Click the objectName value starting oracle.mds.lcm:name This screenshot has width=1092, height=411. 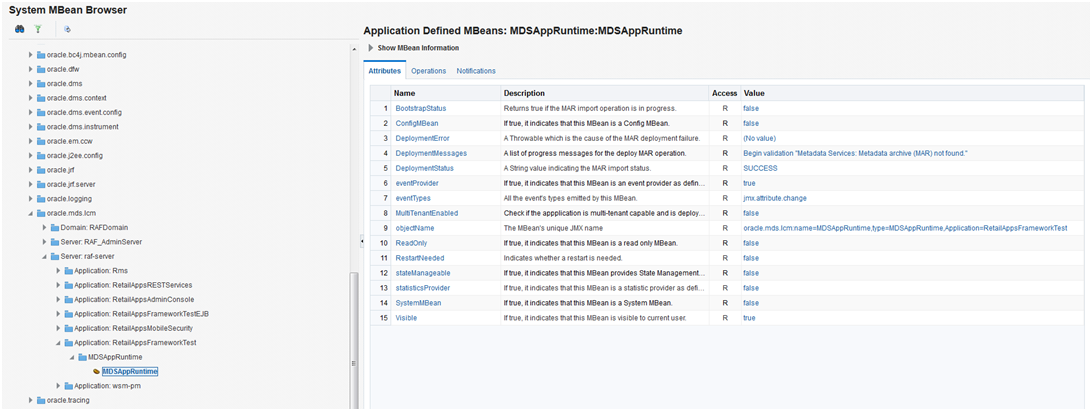click(905, 228)
